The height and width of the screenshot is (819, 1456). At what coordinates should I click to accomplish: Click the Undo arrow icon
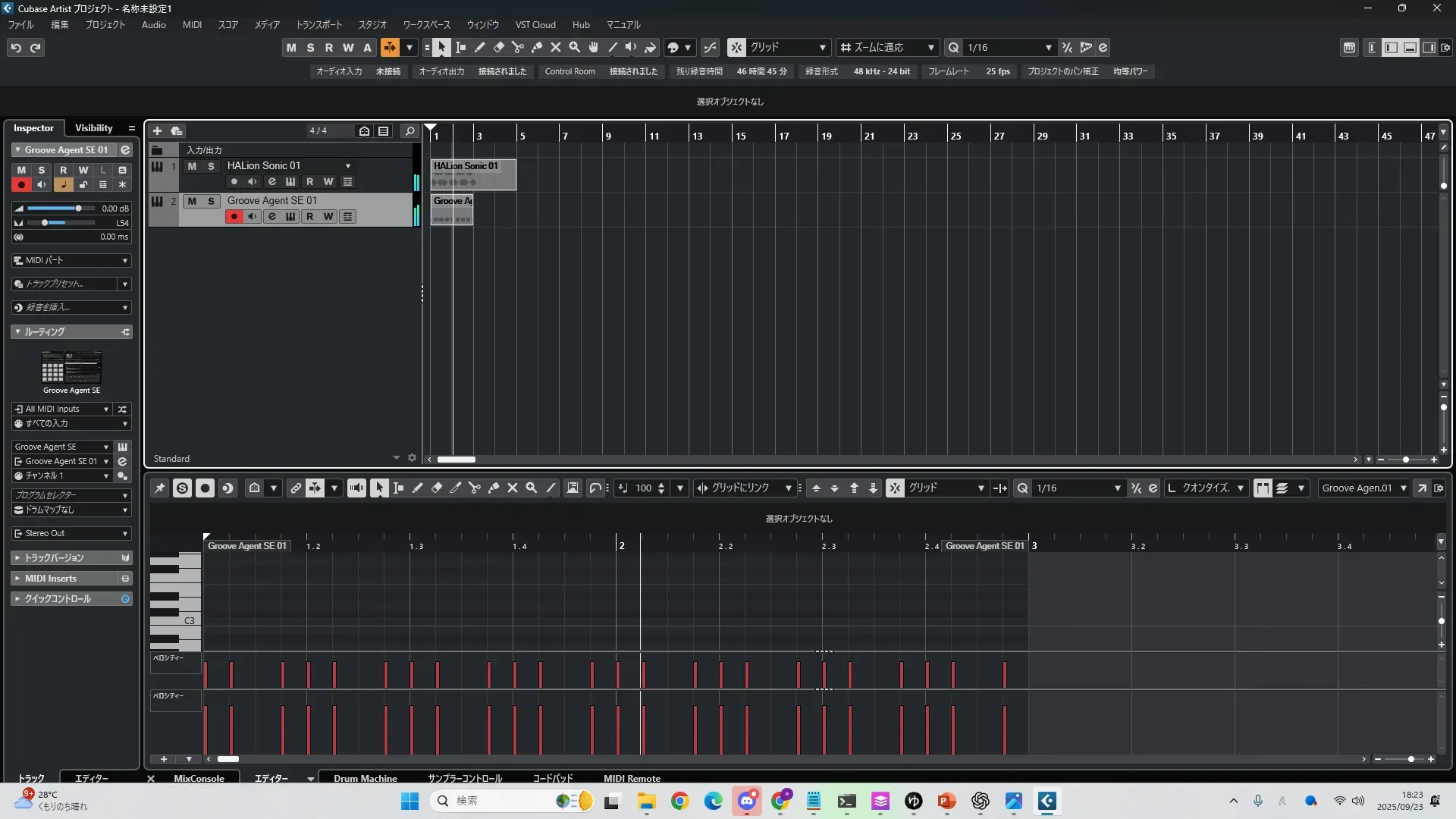pyautogui.click(x=16, y=48)
